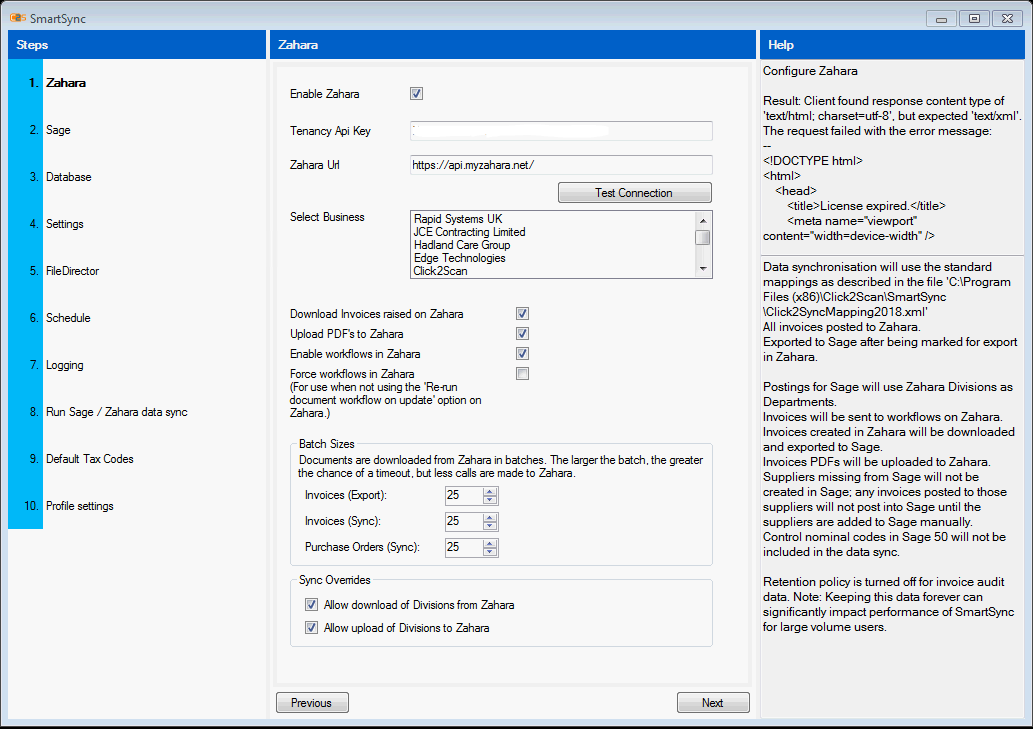
Task: Click 'Configure Zahara' heading in Help panel
Action: point(810,70)
